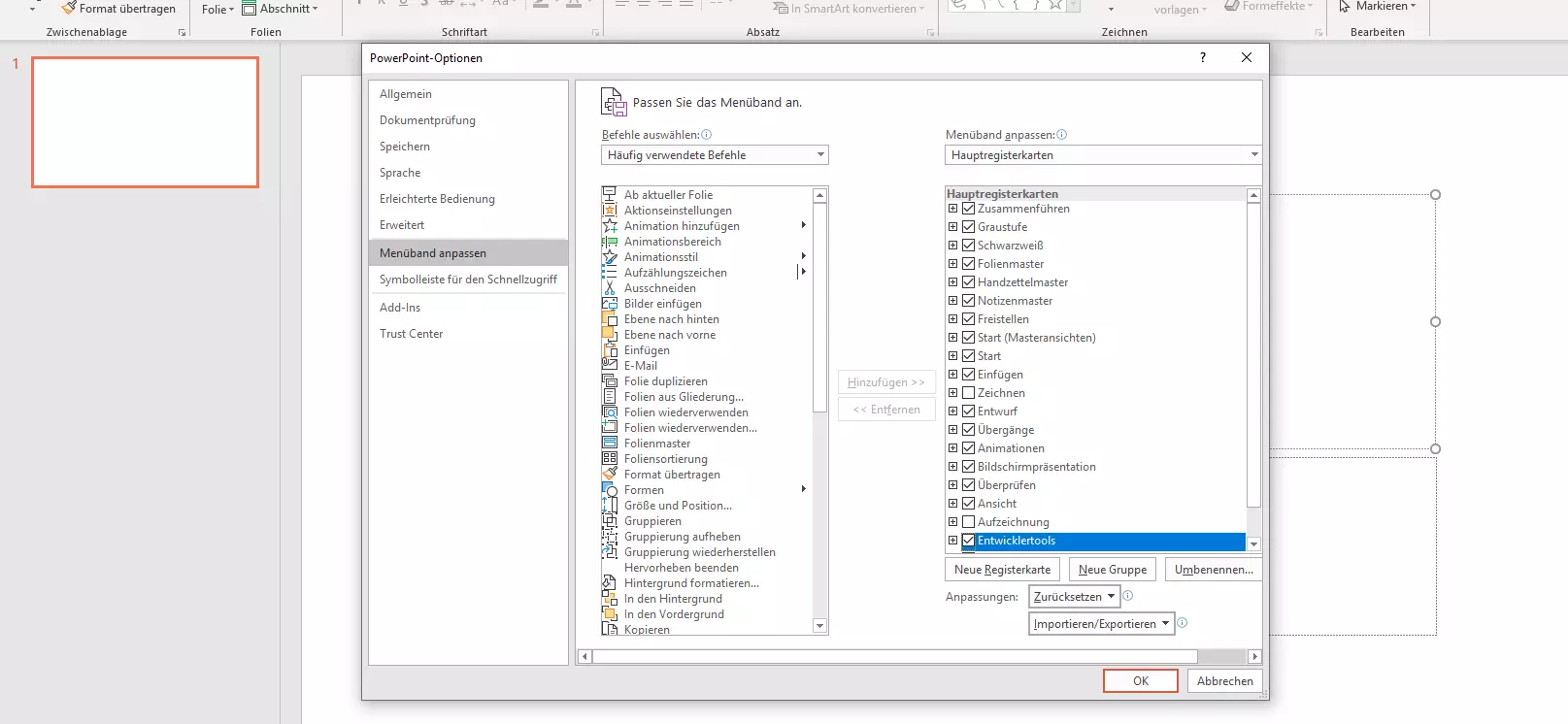
Task: Click the Ebene nach hinten icon
Action: pos(610,318)
